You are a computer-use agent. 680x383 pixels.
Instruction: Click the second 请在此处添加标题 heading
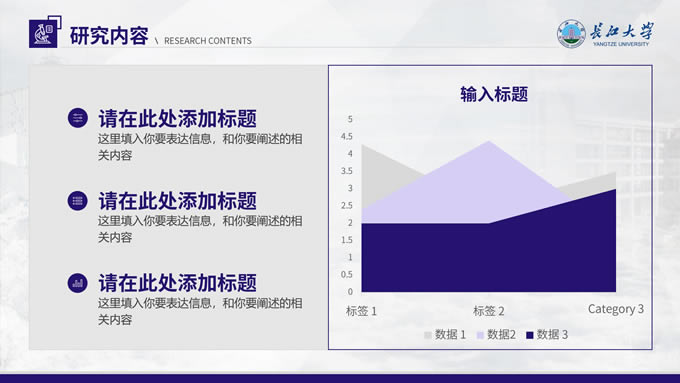[x=177, y=201]
